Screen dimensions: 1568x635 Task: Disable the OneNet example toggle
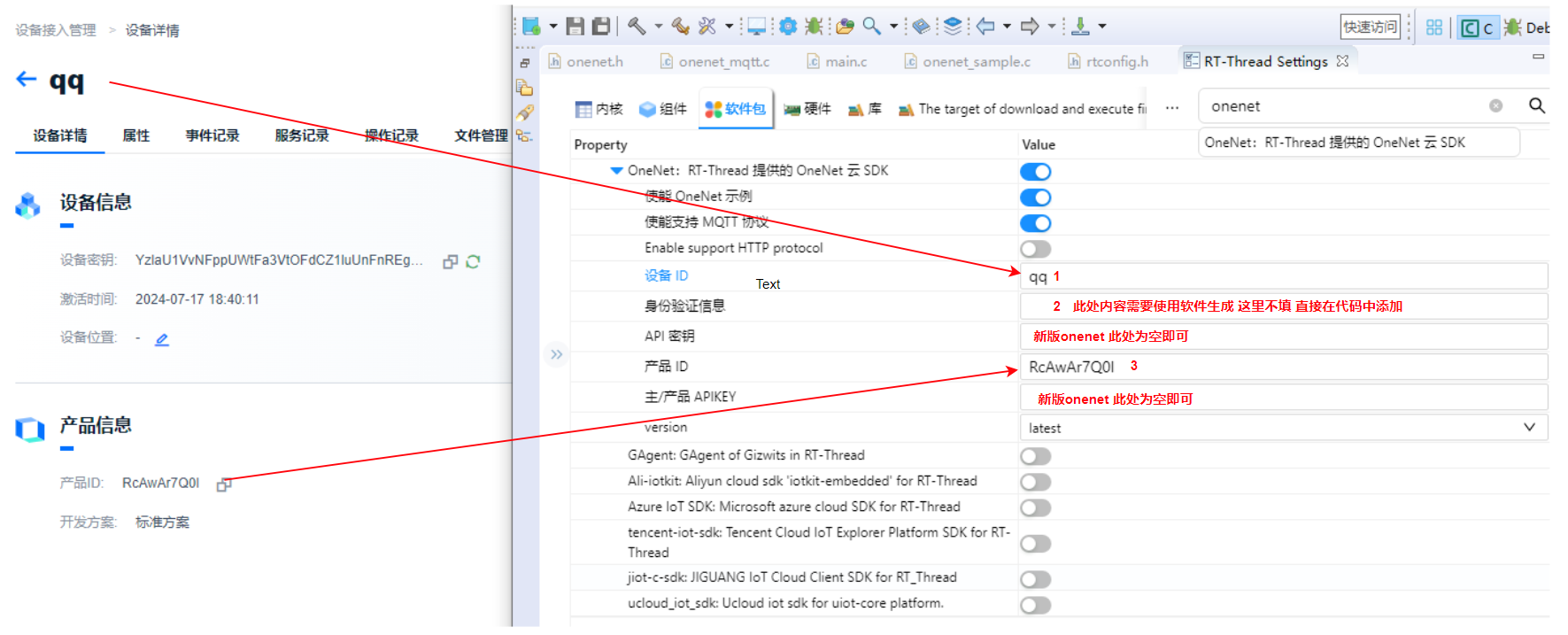(x=1035, y=197)
